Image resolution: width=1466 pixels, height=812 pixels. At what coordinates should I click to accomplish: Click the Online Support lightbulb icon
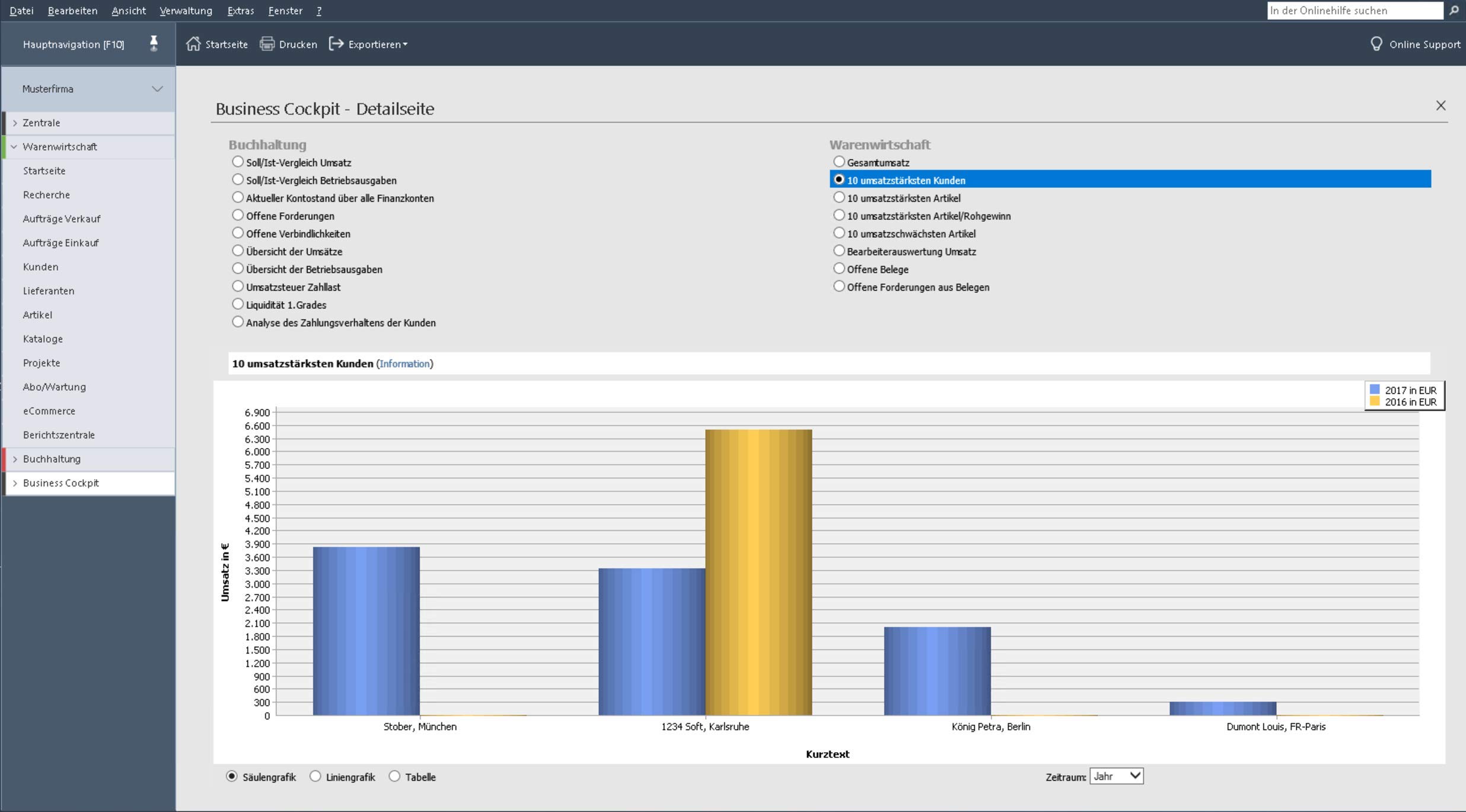pos(1376,44)
